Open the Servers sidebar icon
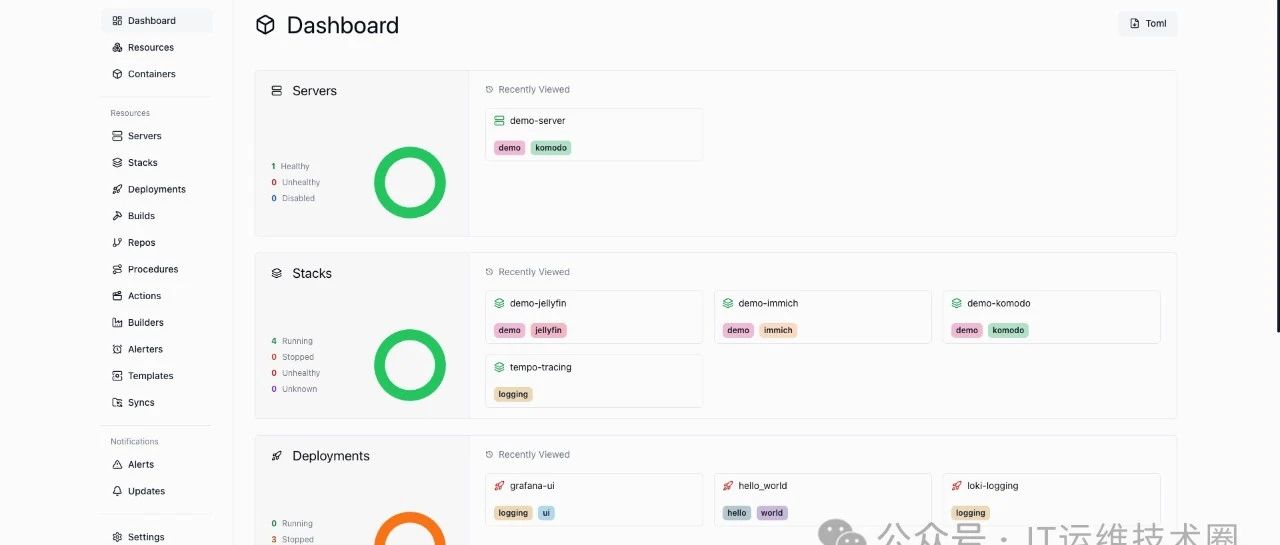 [x=117, y=136]
